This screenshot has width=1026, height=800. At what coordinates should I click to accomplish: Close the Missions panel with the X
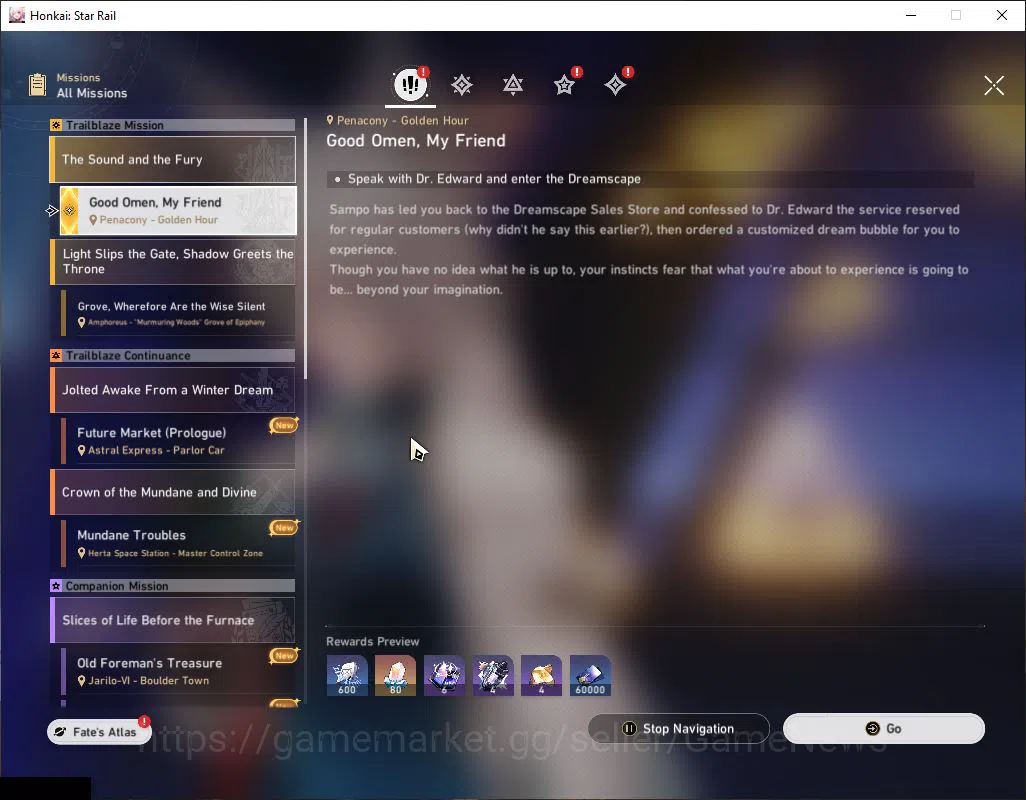tap(994, 85)
